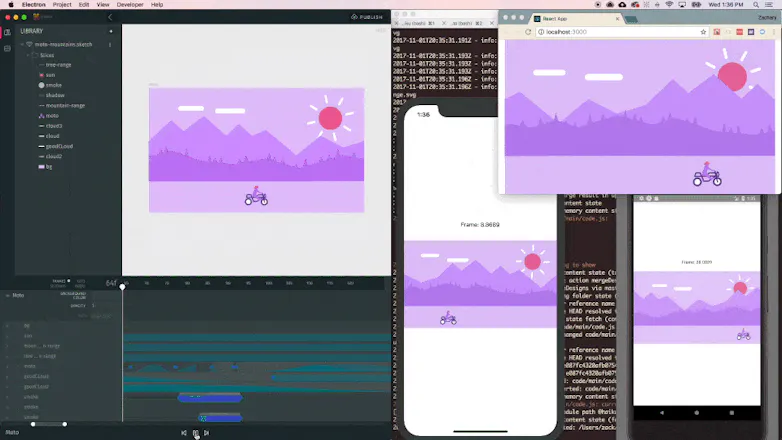Open a new tab in Chrome
Viewport: 782px width, 440px height.
(x=631, y=19)
